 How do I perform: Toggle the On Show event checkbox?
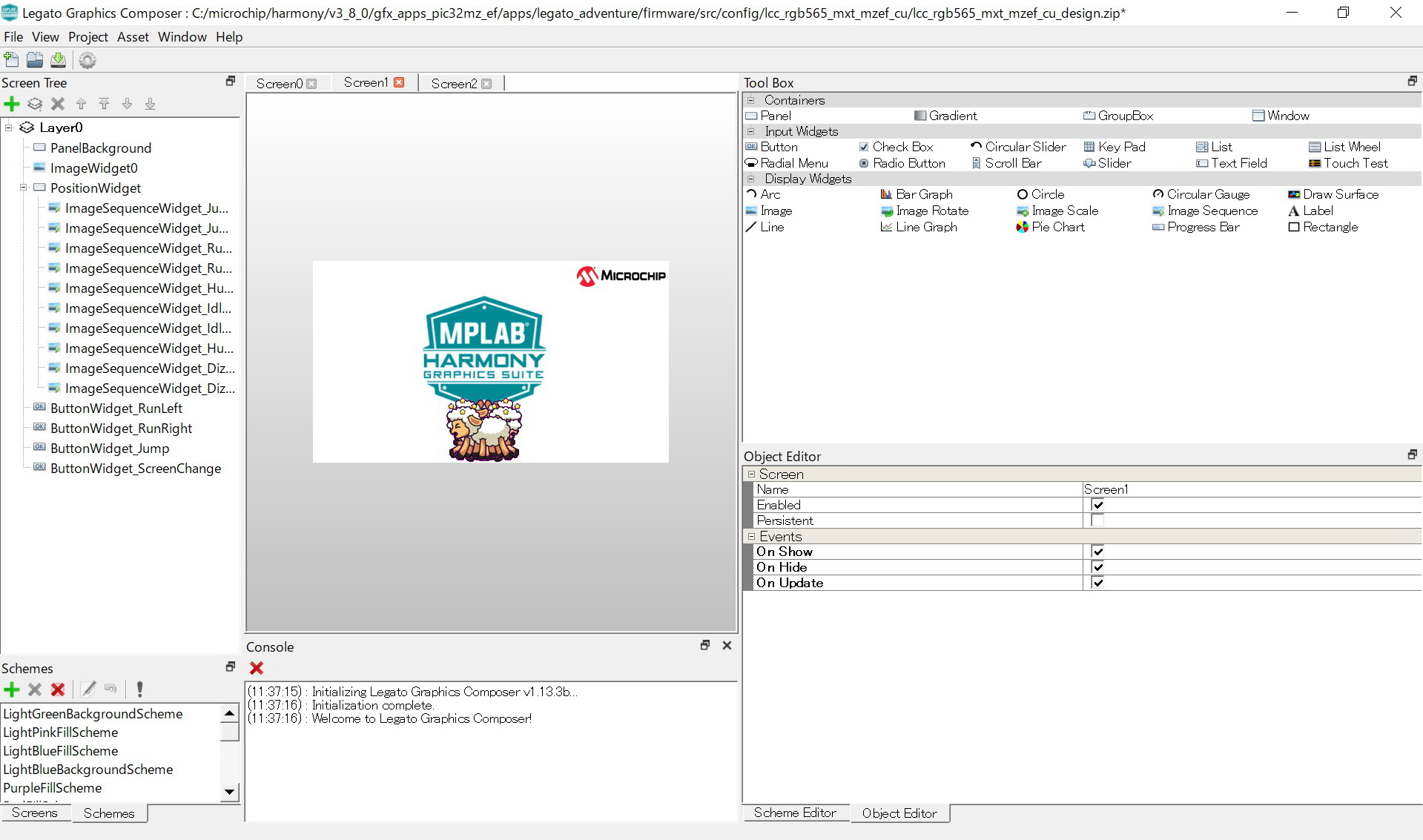tap(1097, 552)
